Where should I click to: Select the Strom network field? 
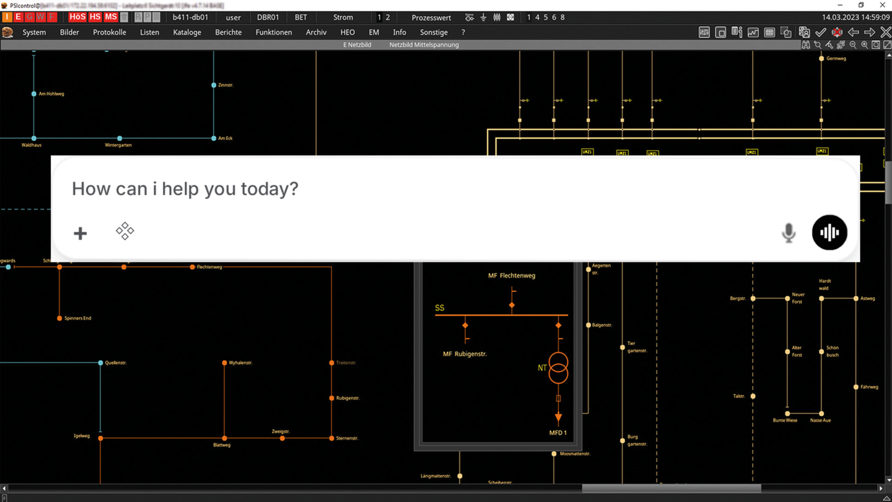tap(343, 18)
